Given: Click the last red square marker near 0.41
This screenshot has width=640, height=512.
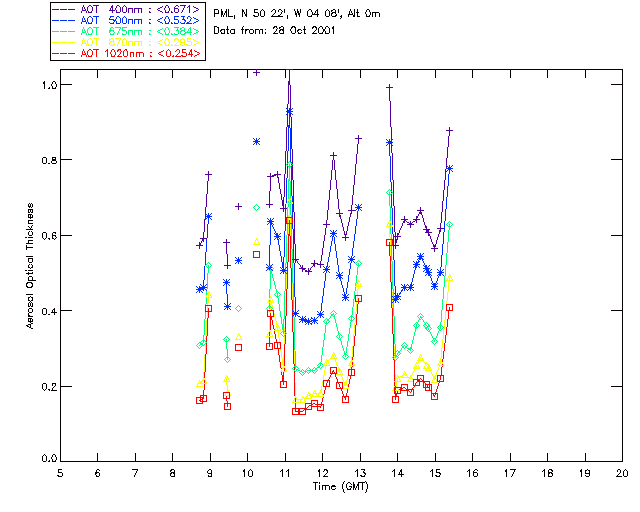Looking at the screenshot, I should (449, 307).
